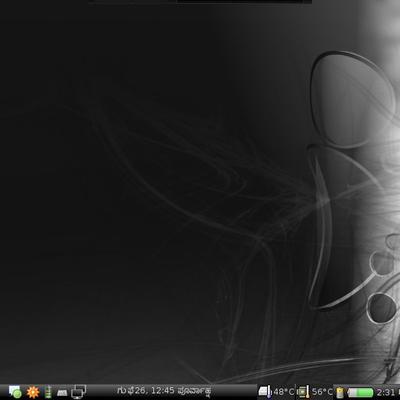
Task: Click the CPU chip temperature sensor icon
Action: click(x=303, y=392)
